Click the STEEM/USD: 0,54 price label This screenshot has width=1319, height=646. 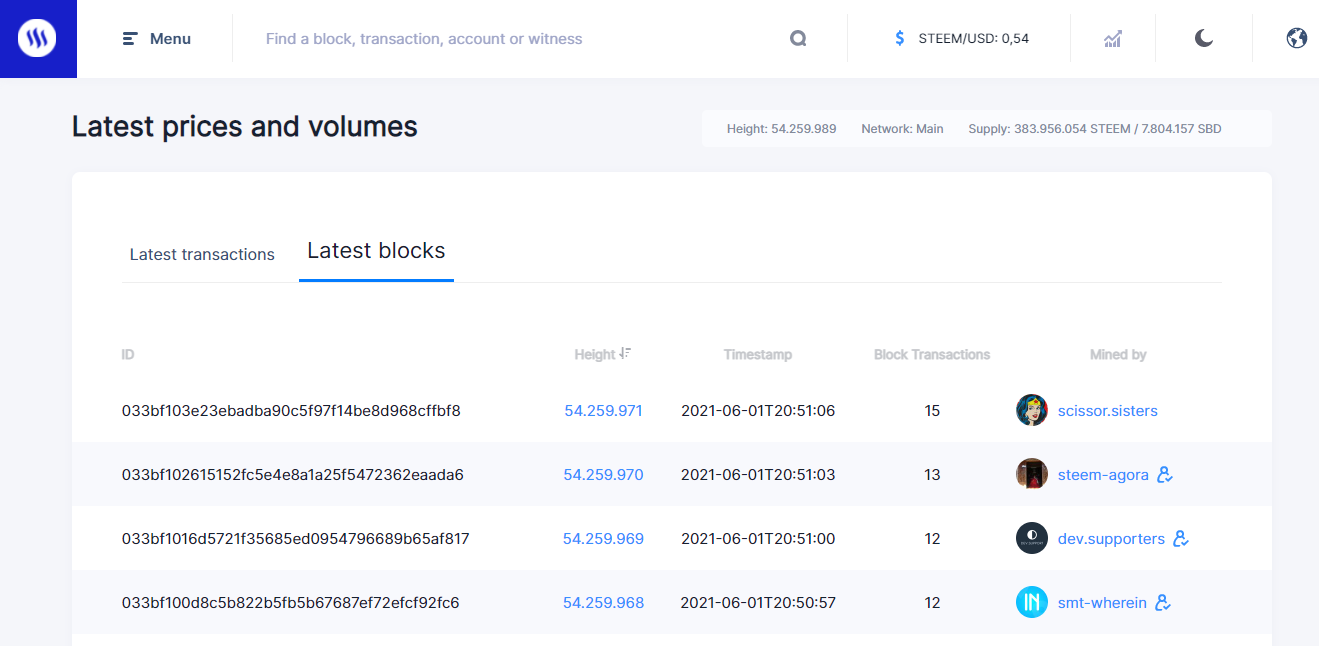click(x=974, y=39)
